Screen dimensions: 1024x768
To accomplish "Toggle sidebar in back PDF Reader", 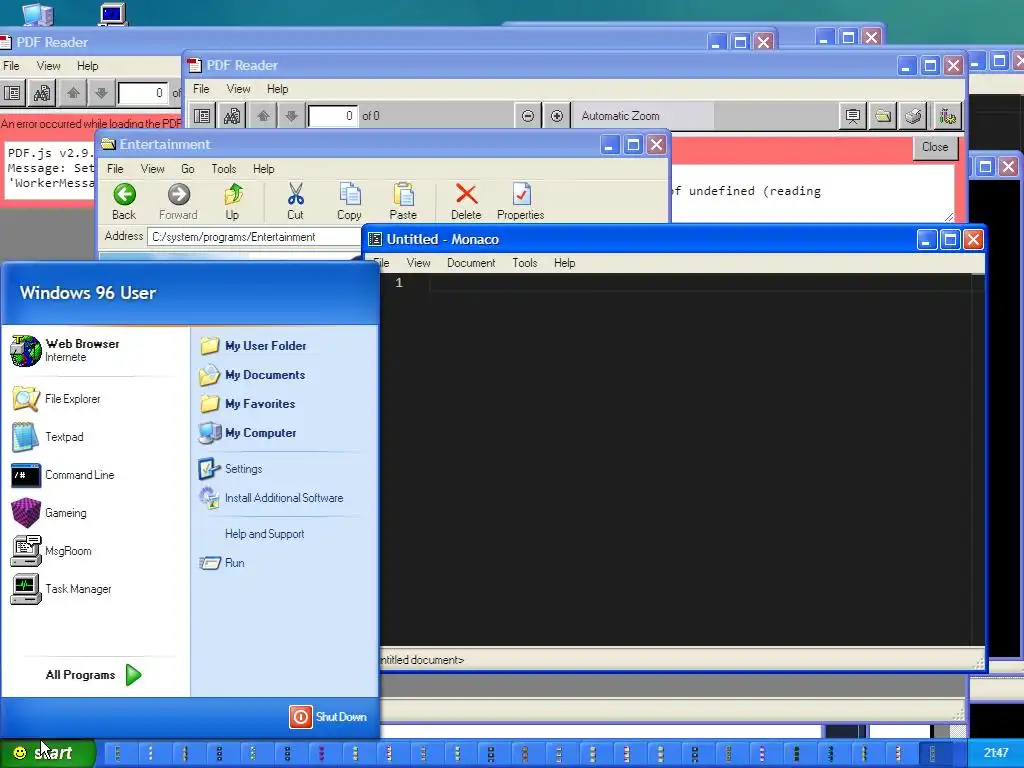I will click(x=12, y=93).
